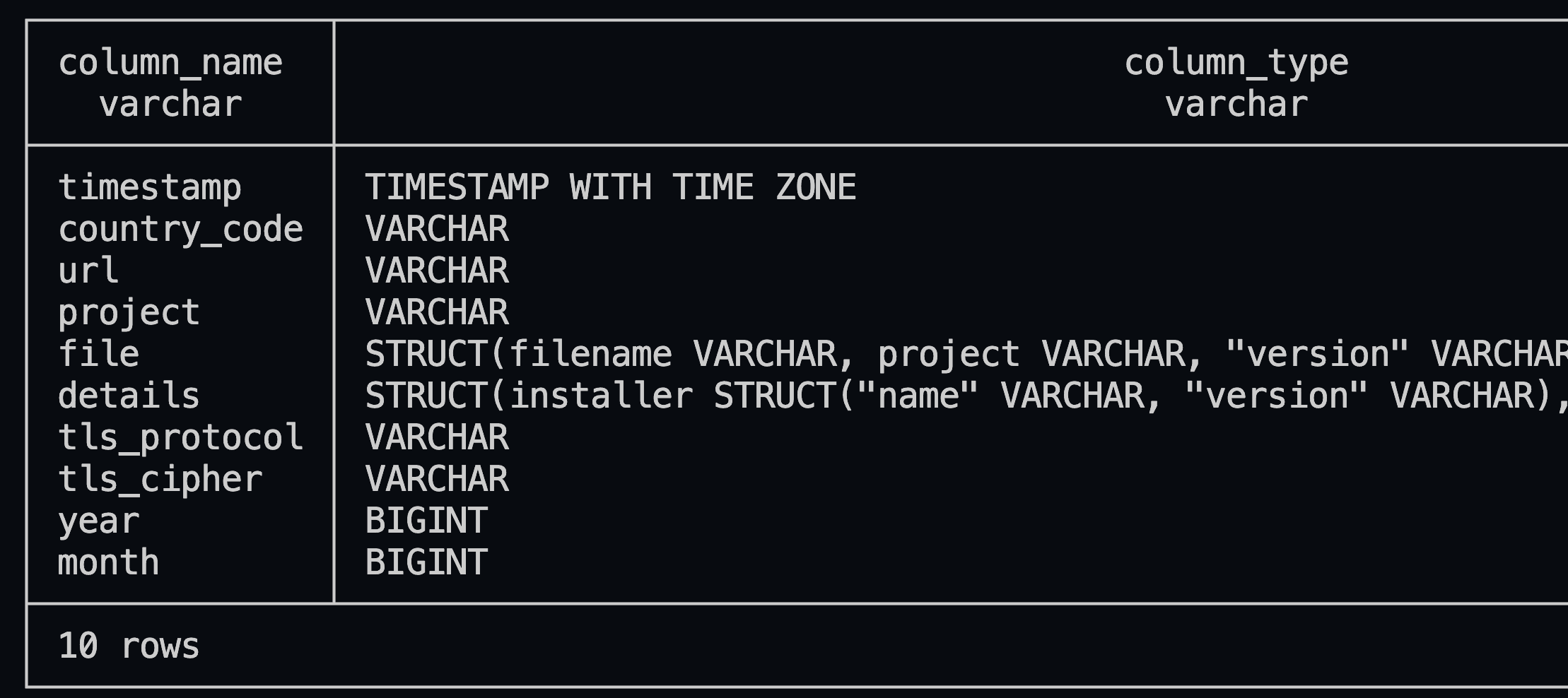Click the VARCHAR type for tls_cipher

436,480
